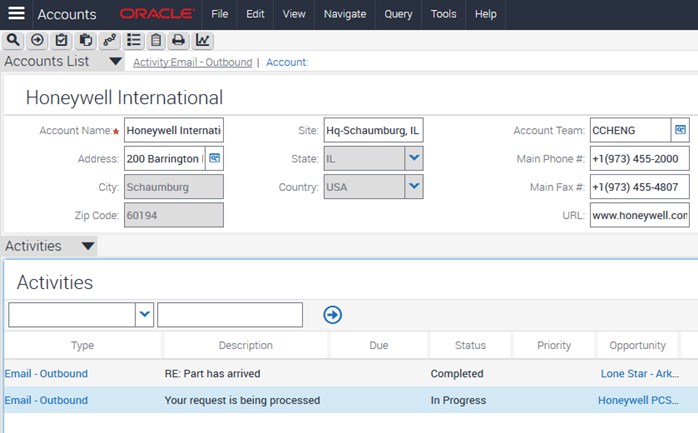Open the Help menu
The height and width of the screenshot is (433, 698).
(x=486, y=14)
